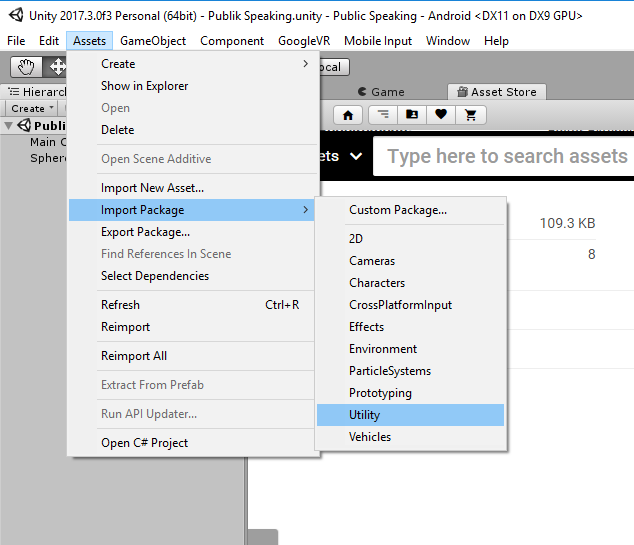The image size is (634, 545).
Task: Import the Vehicles package
Action: coord(410,437)
